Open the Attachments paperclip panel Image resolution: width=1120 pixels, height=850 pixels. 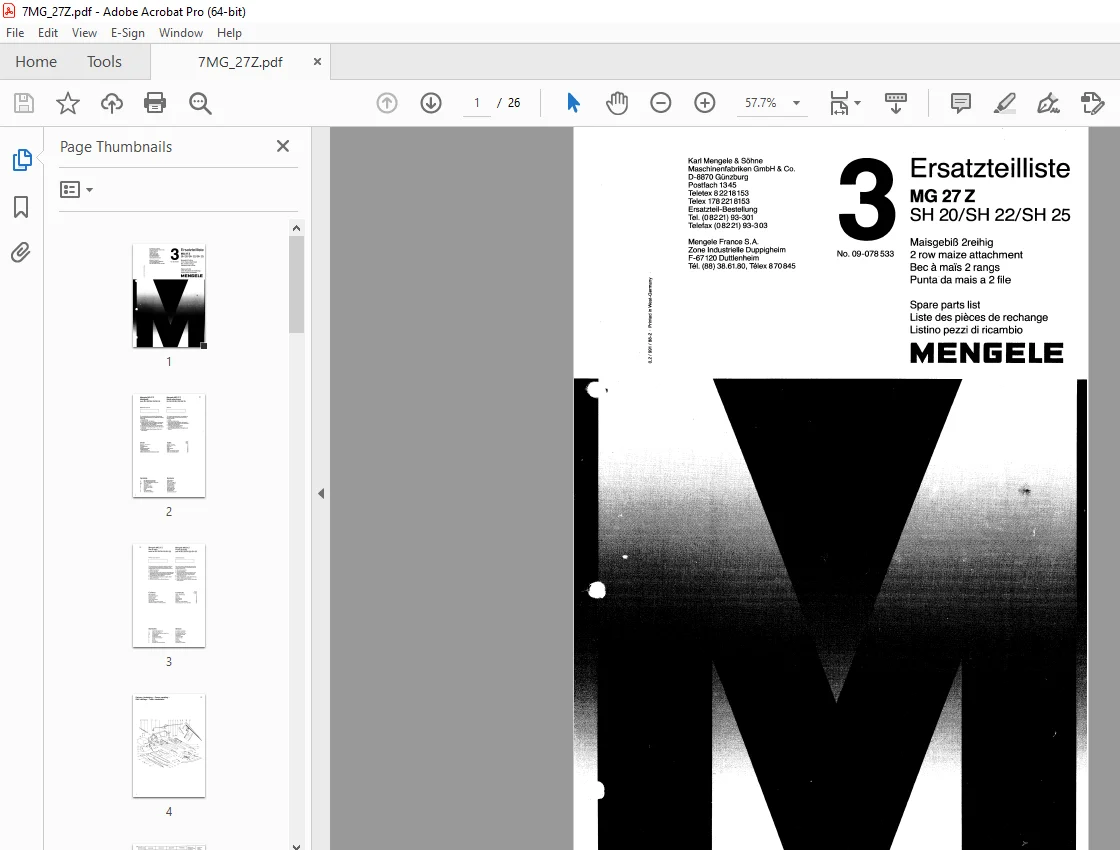click(x=21, y=253)
